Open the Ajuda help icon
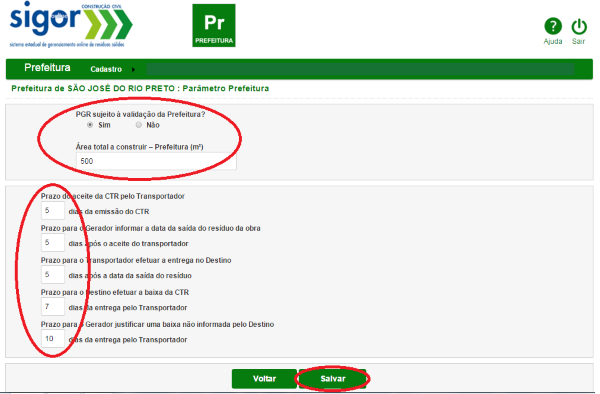Screen dimensions: 600x394 (553, 27)
